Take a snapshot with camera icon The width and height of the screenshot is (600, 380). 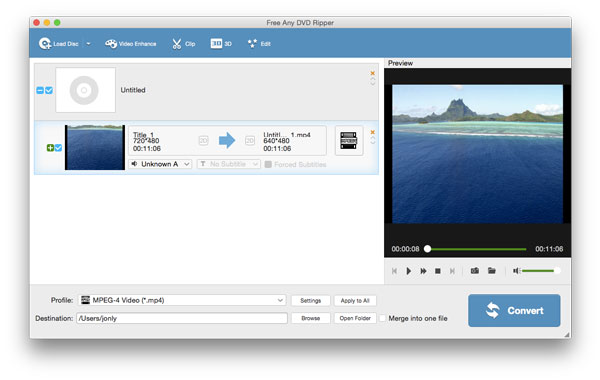pyautogui.click(x=475, y=271)
